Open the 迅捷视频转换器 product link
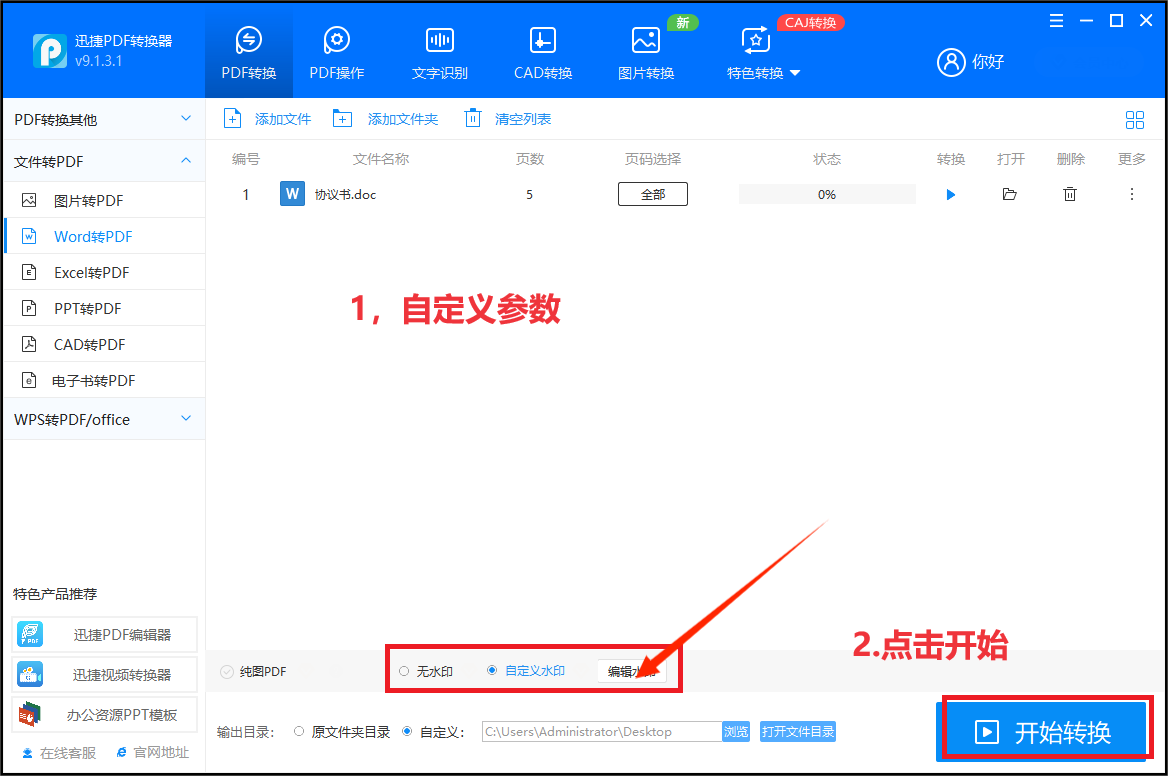This screenshot has width=1168, height=776. pyautogui.click(x=104, y=675)
